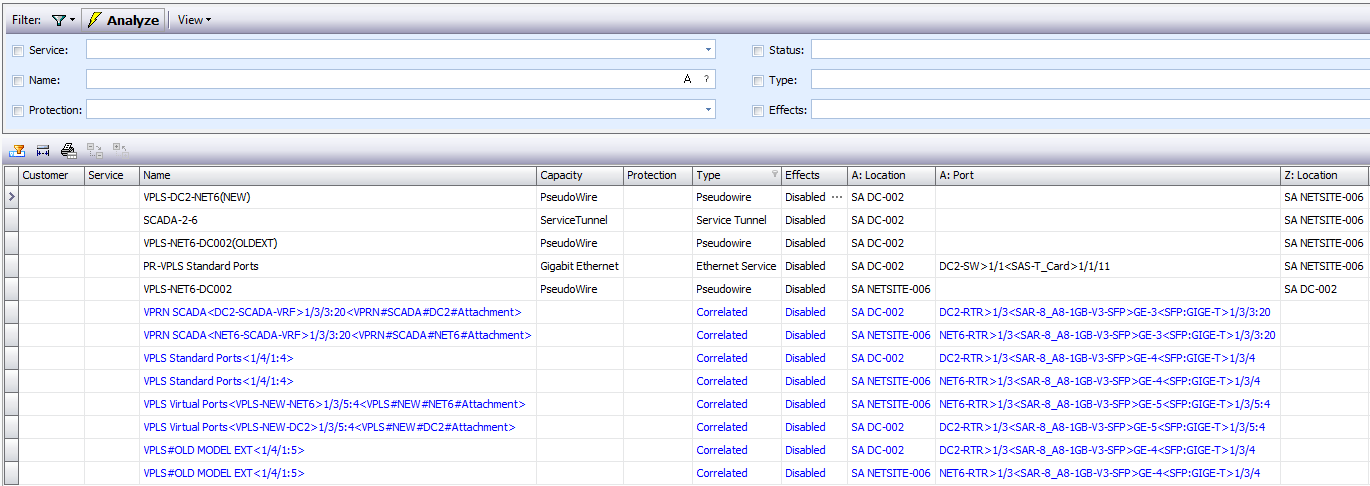Viewport: 1370px width, 486px height.
Task: Select the VPLS-NET6-DC002(OLDEXT) row name
Action: 208,243
